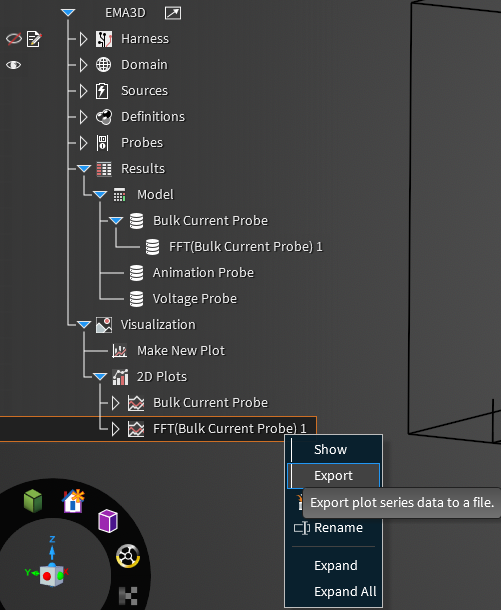Click the EMA3D pop-out arrow icon
The width and height of the screenshot is (501, 610).
pos(173,13)
